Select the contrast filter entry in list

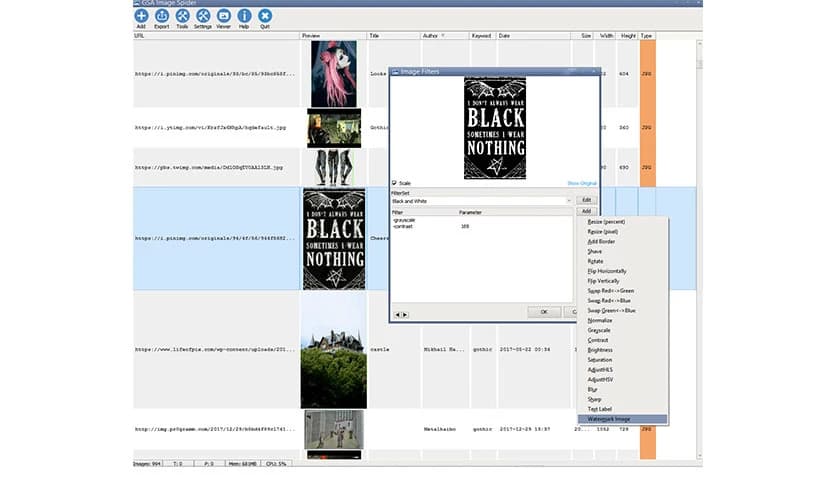[x=404, y=227]
